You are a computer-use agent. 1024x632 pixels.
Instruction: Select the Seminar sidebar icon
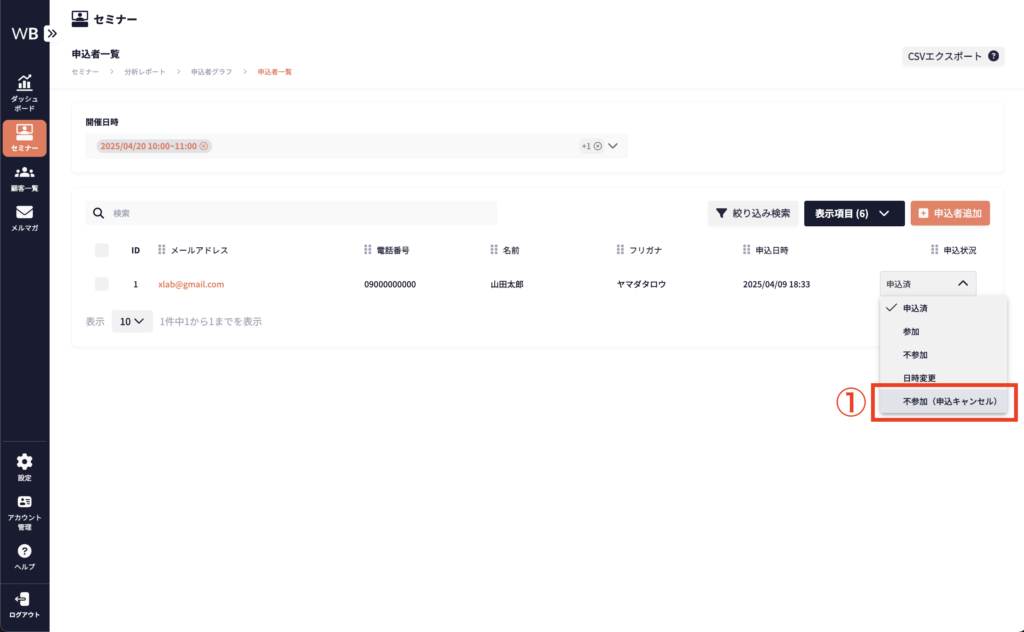(24, 132)
